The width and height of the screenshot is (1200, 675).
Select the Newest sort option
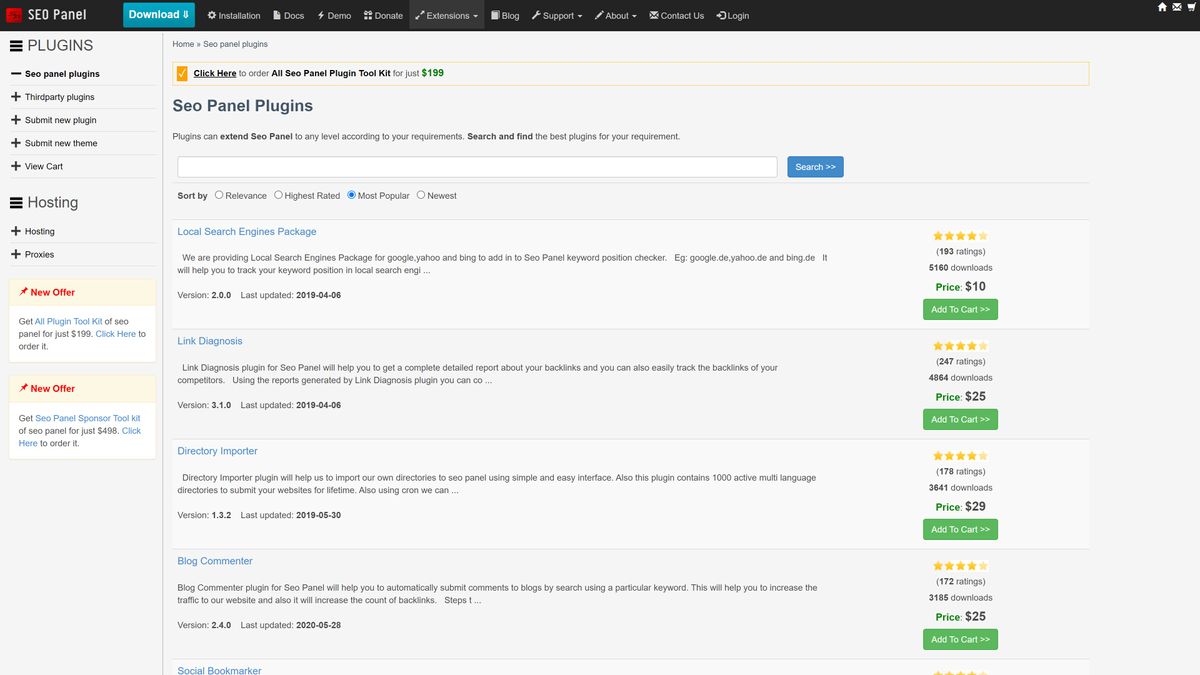coord(421,195)
